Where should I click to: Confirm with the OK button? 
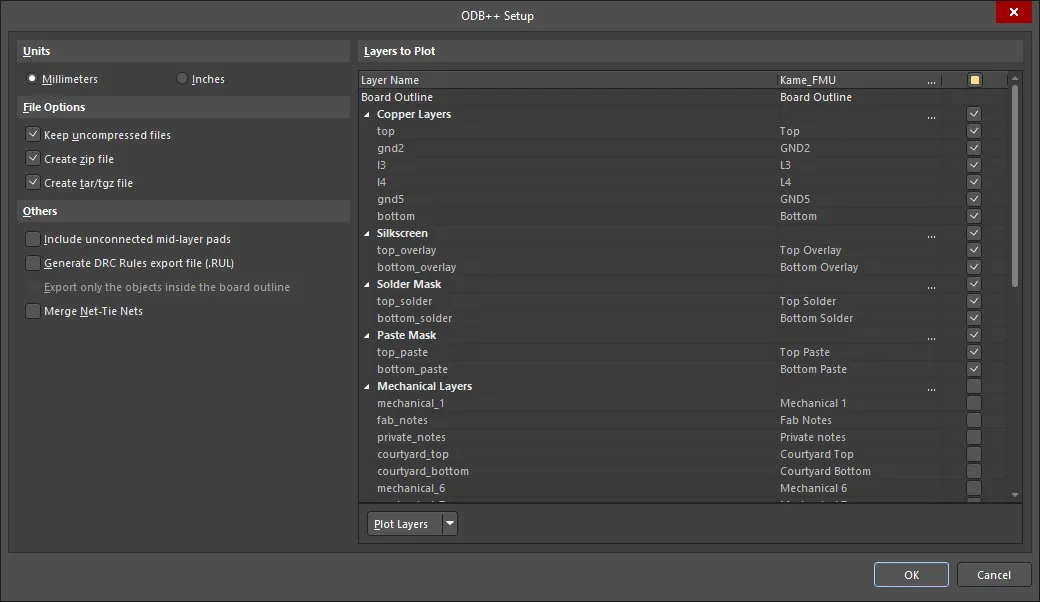(911, 575)
